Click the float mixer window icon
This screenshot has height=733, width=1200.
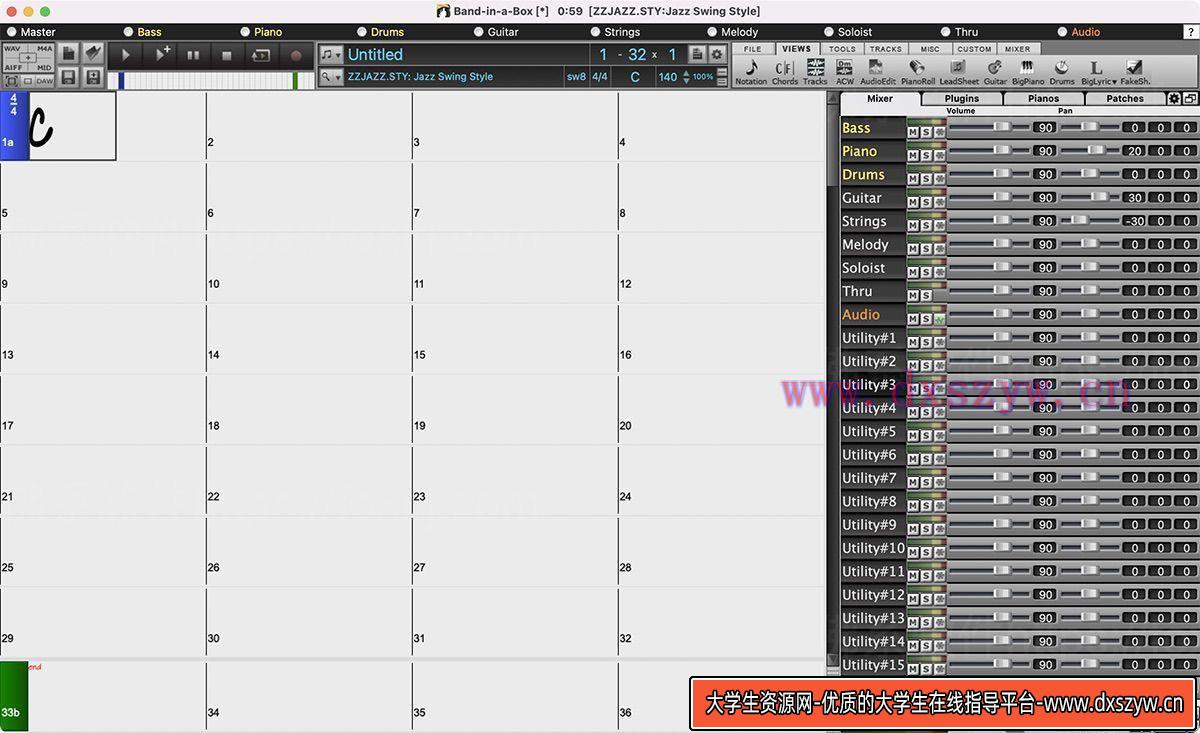[1190, 99]
